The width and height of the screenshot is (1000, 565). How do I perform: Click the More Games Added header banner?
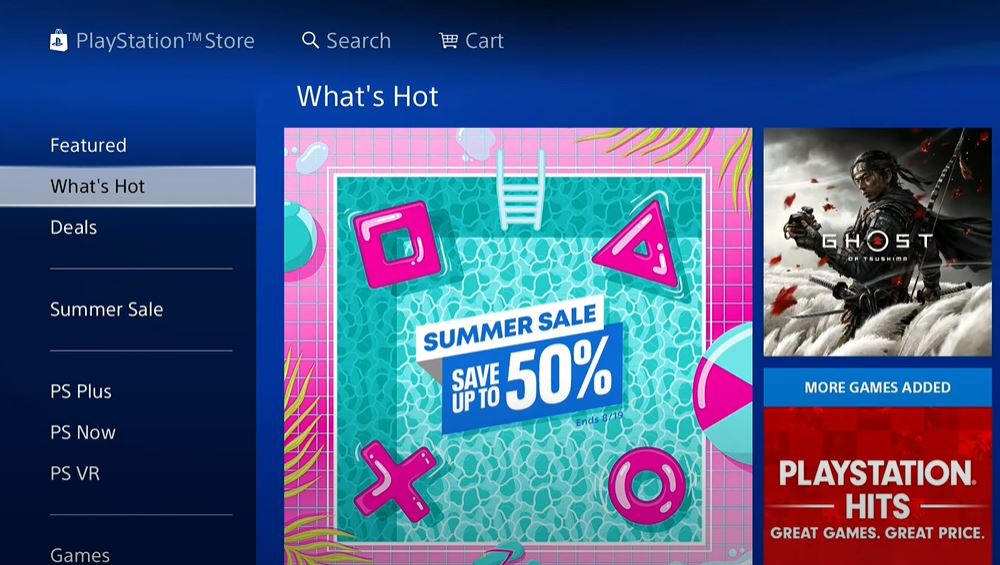click(878, 387)
